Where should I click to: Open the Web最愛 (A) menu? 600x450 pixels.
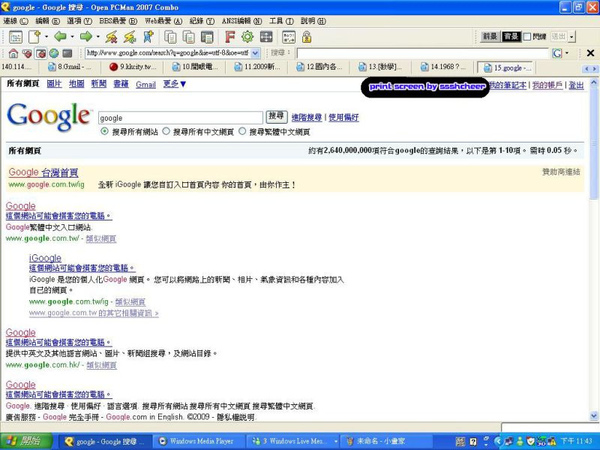pos(163,21)
